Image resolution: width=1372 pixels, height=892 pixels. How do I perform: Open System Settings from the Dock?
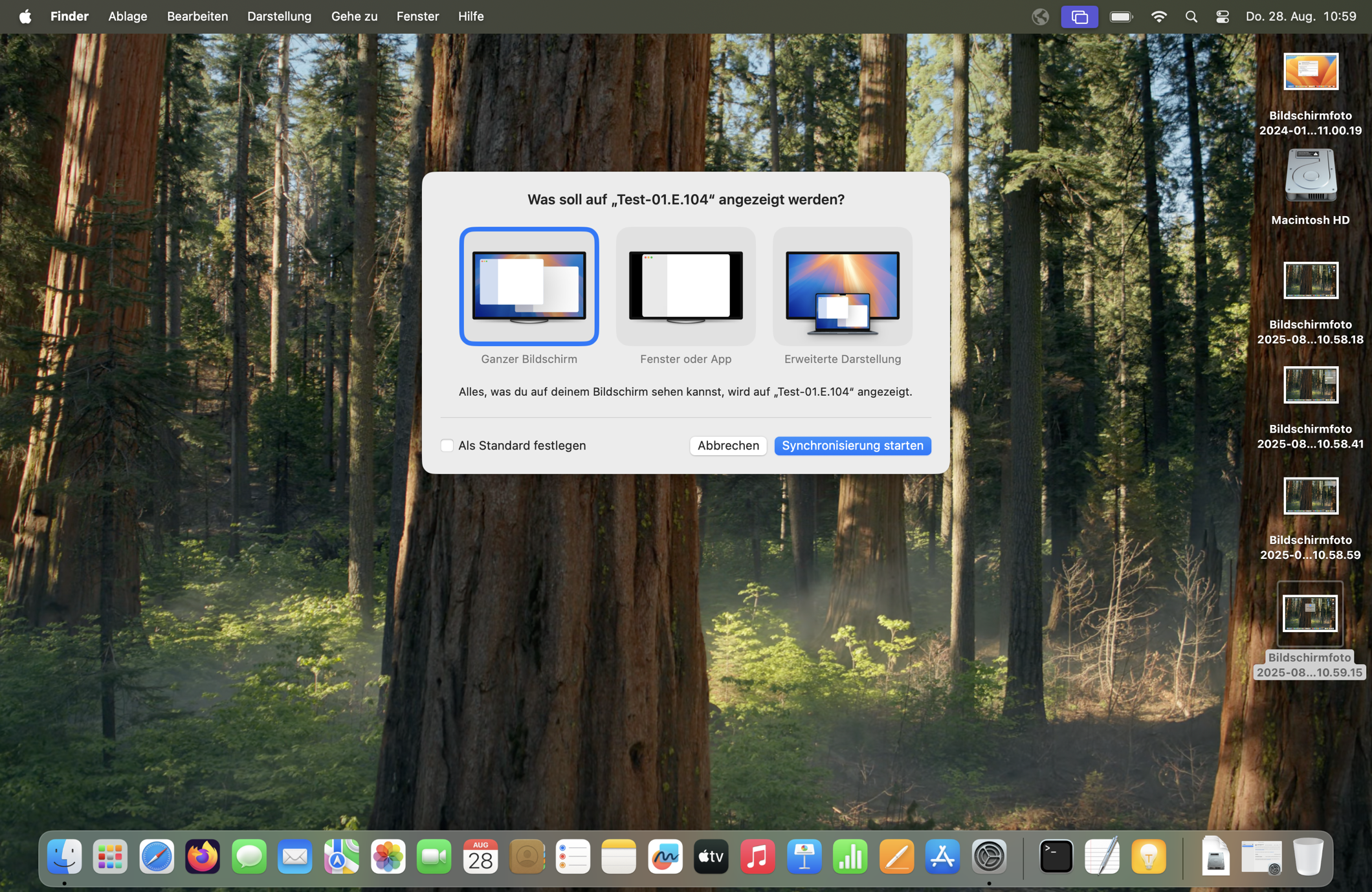[x=989, y=857]
